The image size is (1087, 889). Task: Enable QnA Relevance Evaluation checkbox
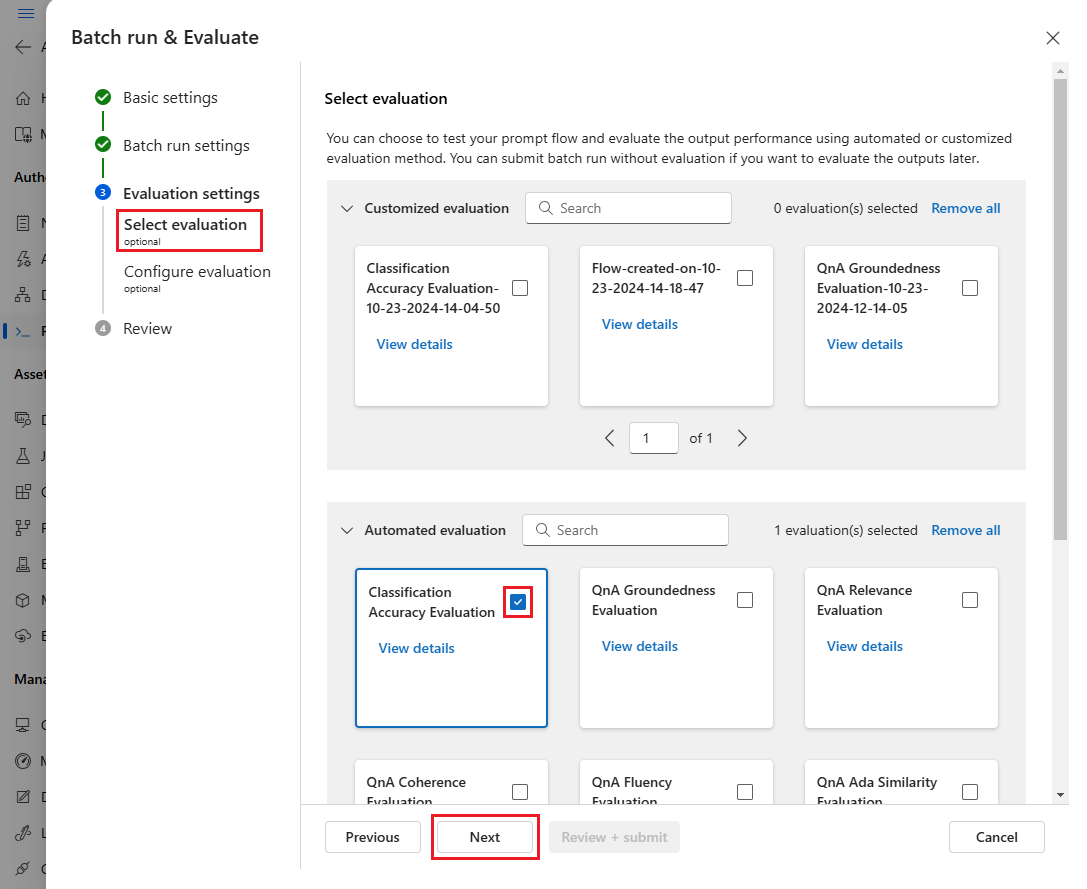[970, 600]
